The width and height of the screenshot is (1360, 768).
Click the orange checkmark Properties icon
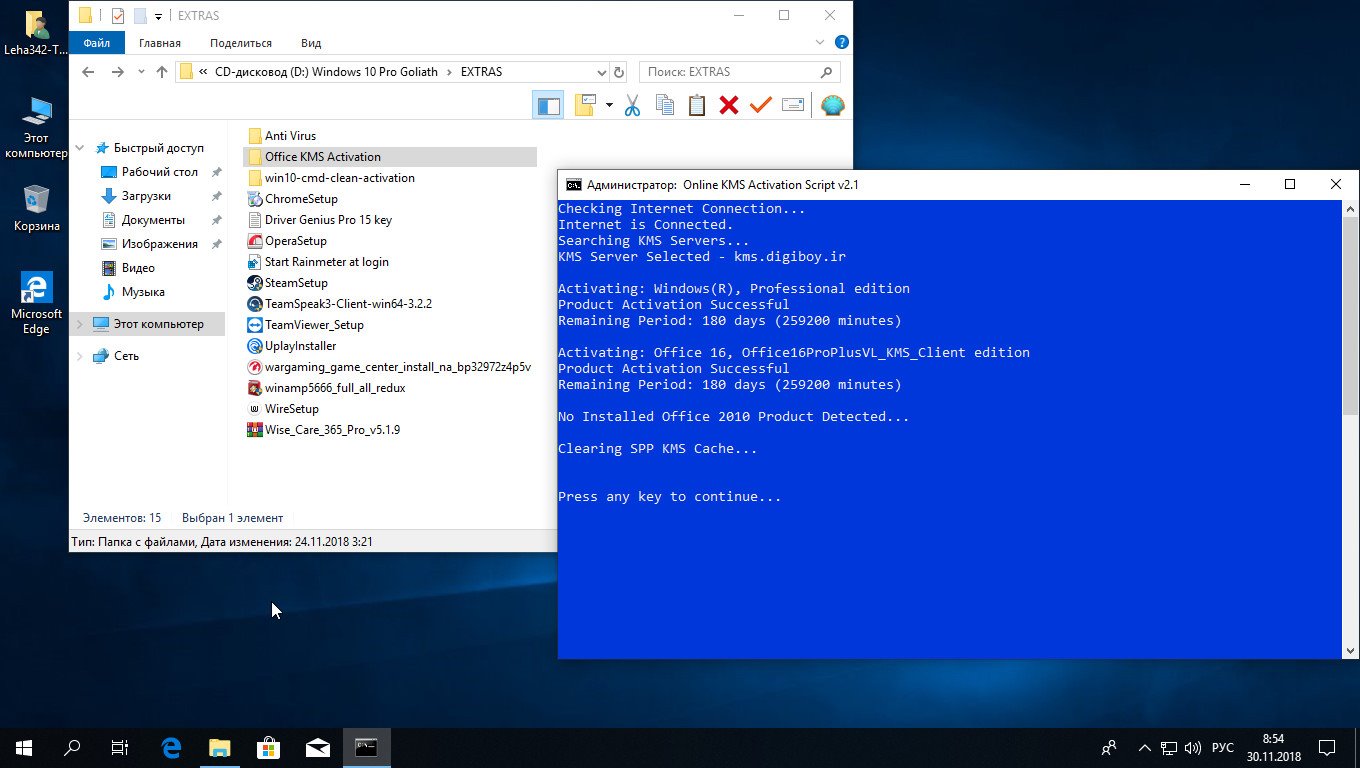tap(761, 105)
